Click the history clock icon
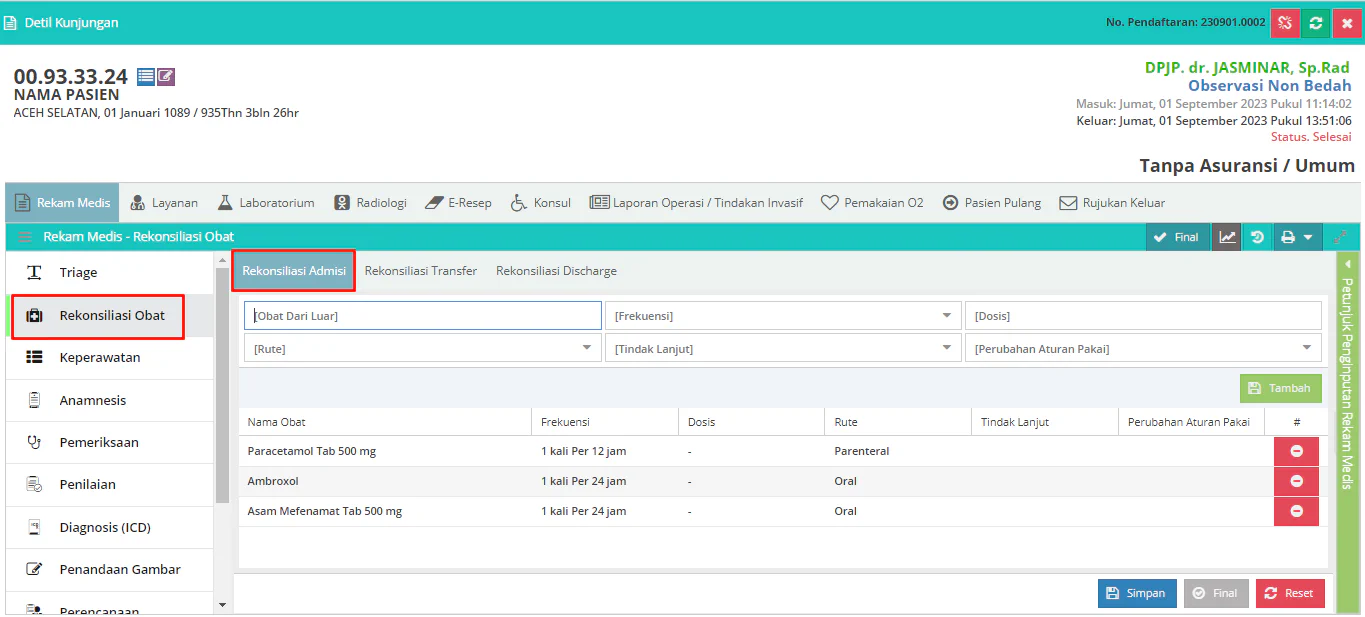1365x617 pixels. 1257,237
